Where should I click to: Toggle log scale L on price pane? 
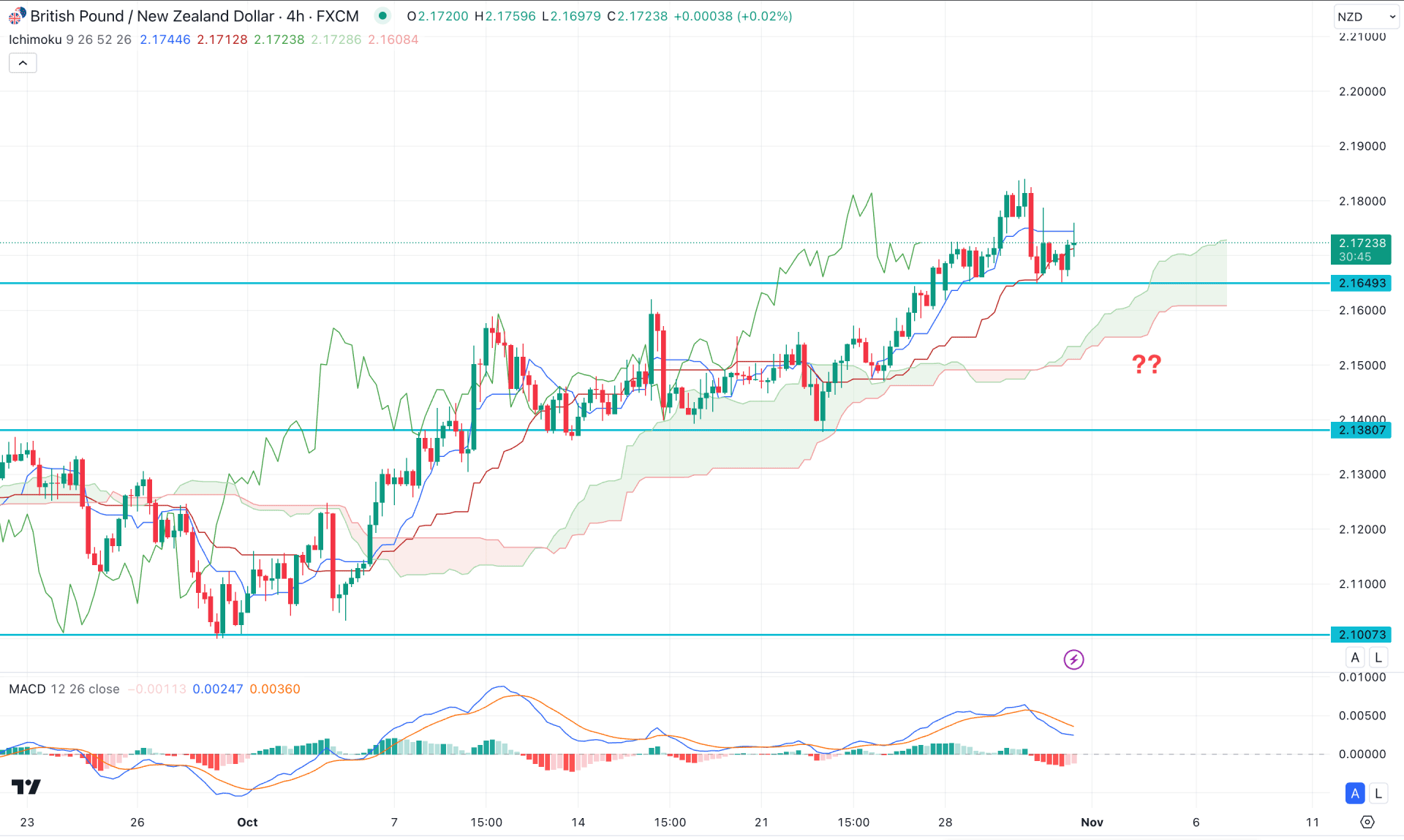[1378, 657]
